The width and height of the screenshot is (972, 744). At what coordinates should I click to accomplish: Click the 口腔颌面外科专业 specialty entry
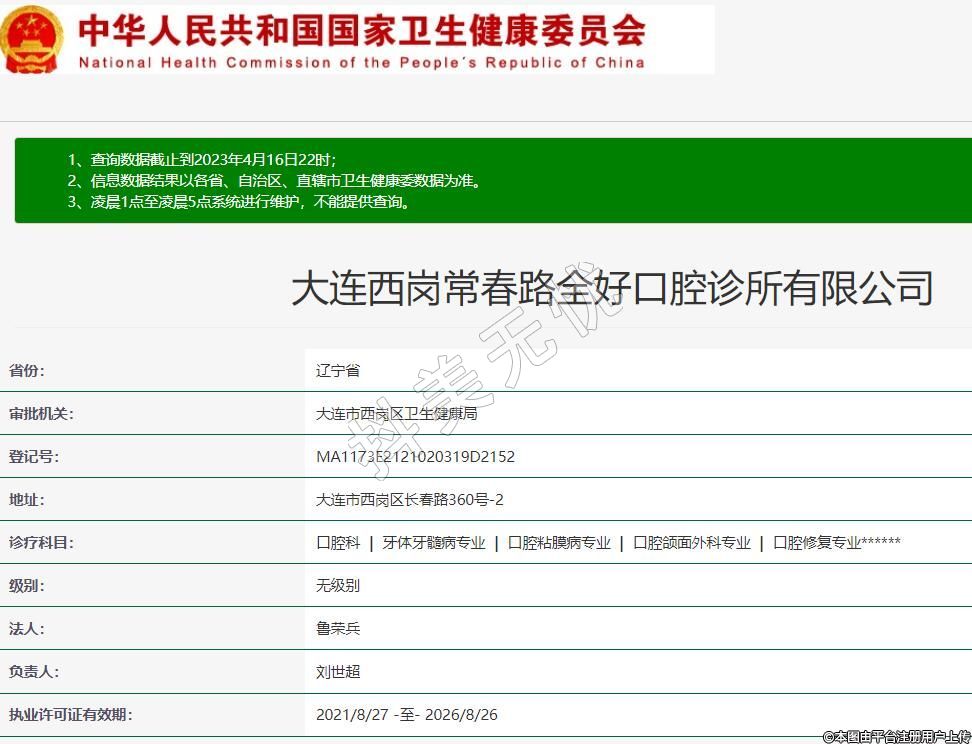pyautogui.click(x=692, y=543)
